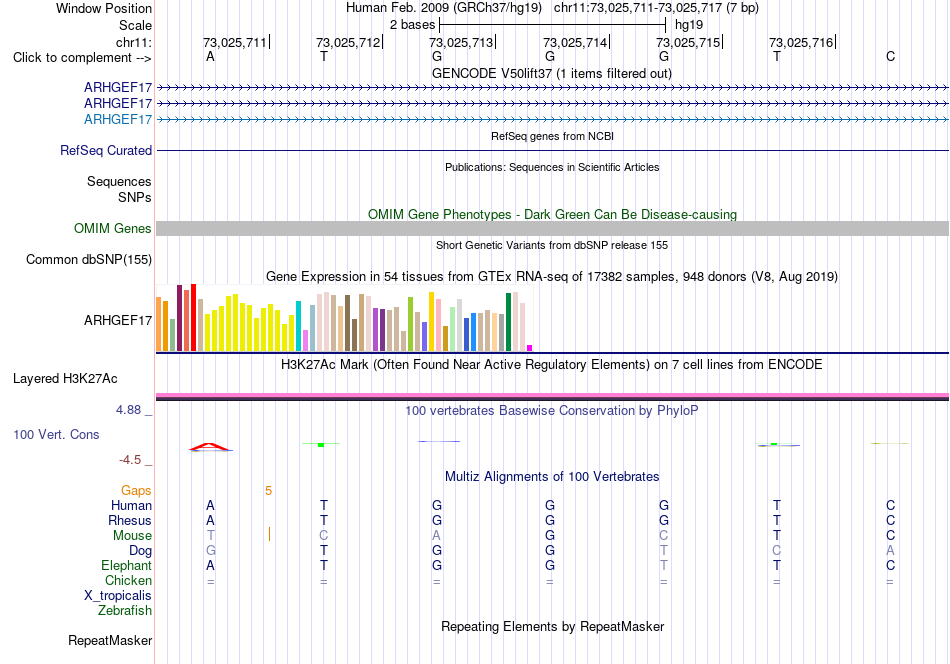Click the OMIM Genes label
Image resolution: width=950 pixels, height=664 pixels.
(112, 228)
